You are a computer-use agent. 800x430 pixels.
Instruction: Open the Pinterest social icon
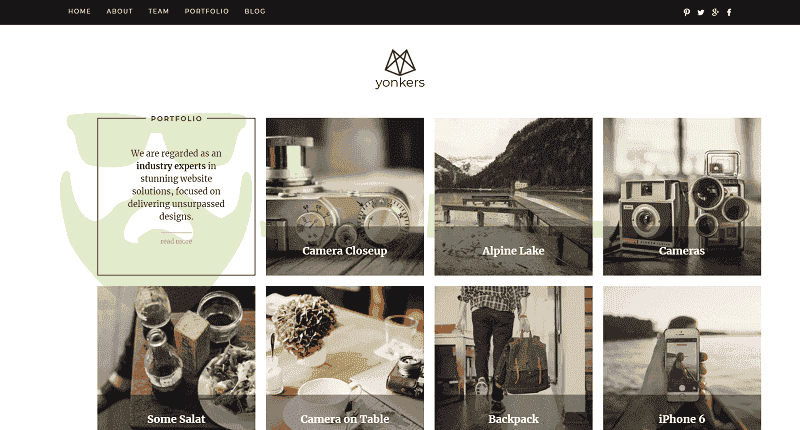pyautogui.click(x=686, y=12)
